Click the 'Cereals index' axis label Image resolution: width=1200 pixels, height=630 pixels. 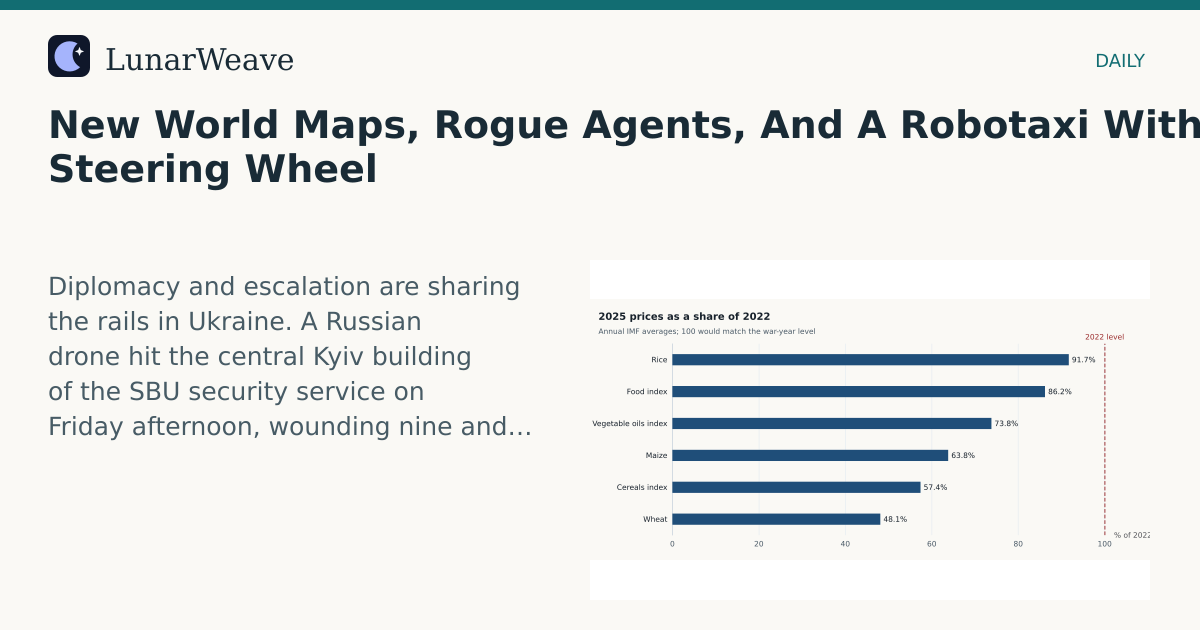(x=642, y=488)
